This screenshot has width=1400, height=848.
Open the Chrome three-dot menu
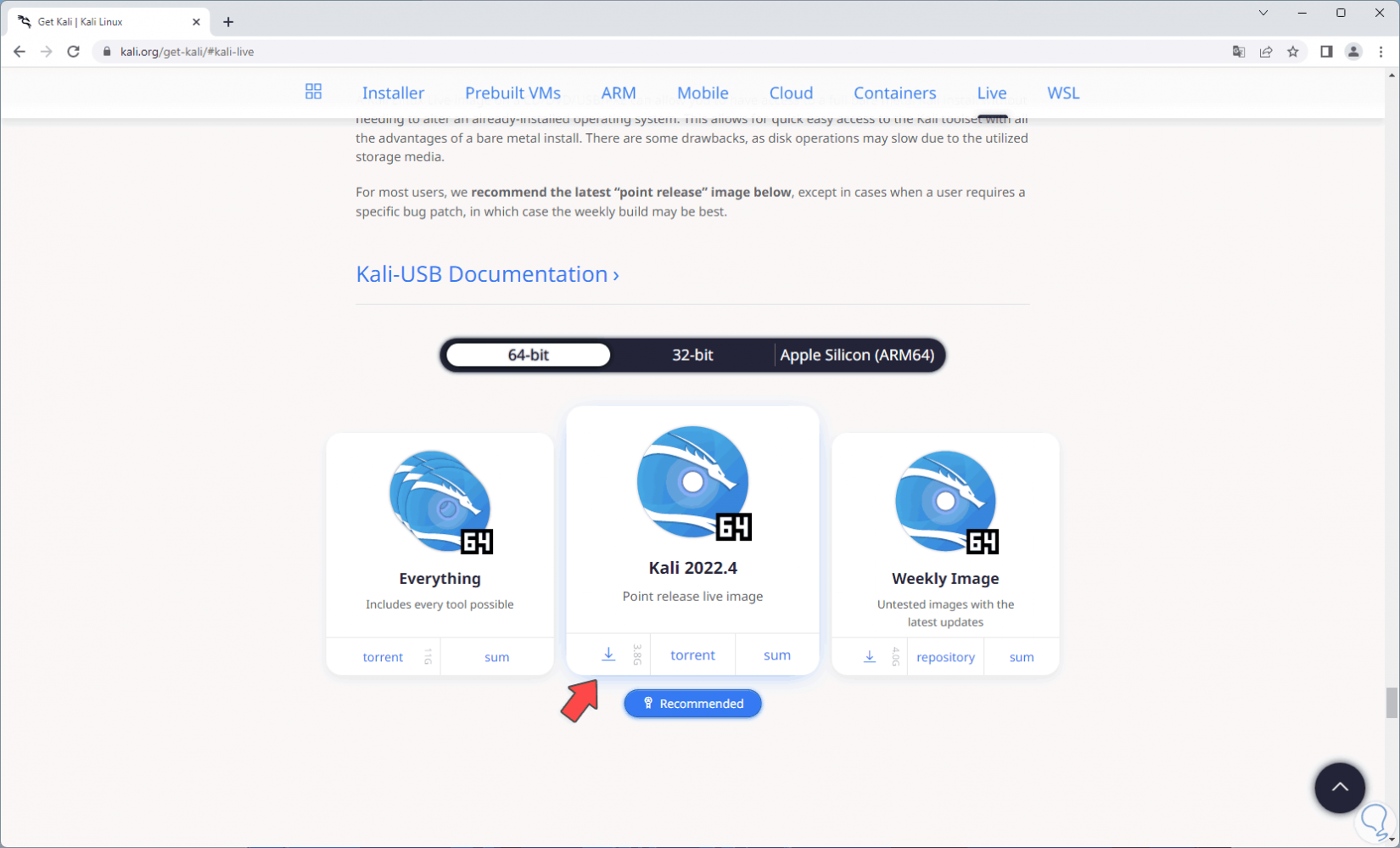tap(1380, 52)
